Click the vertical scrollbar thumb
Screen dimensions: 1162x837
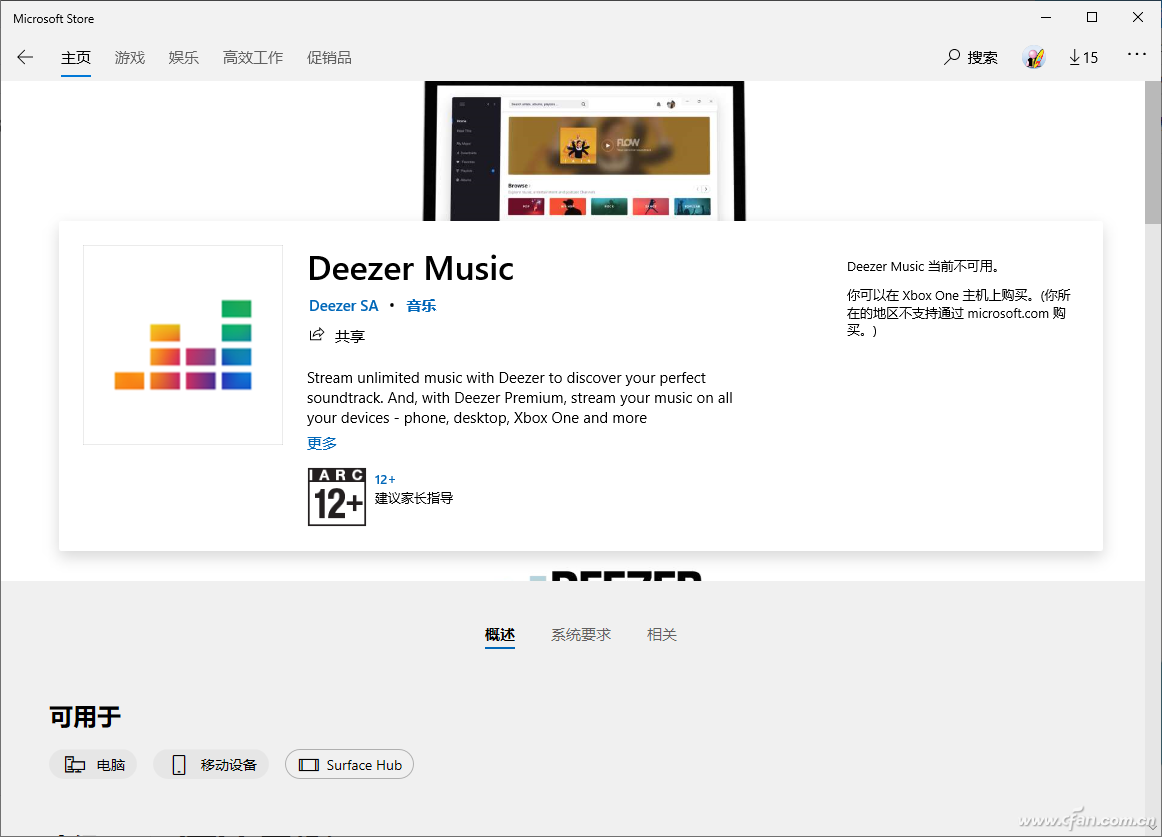(1153, 152)
